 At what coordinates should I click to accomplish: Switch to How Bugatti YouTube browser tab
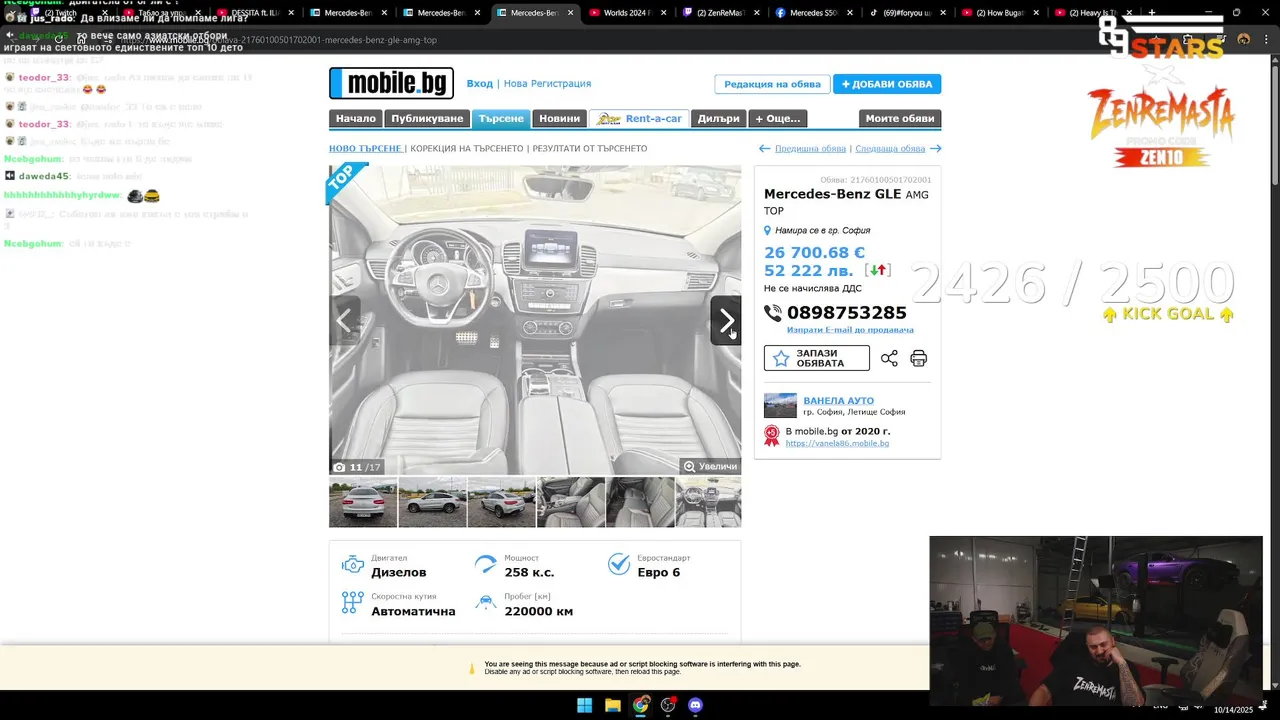pos(999,13)
